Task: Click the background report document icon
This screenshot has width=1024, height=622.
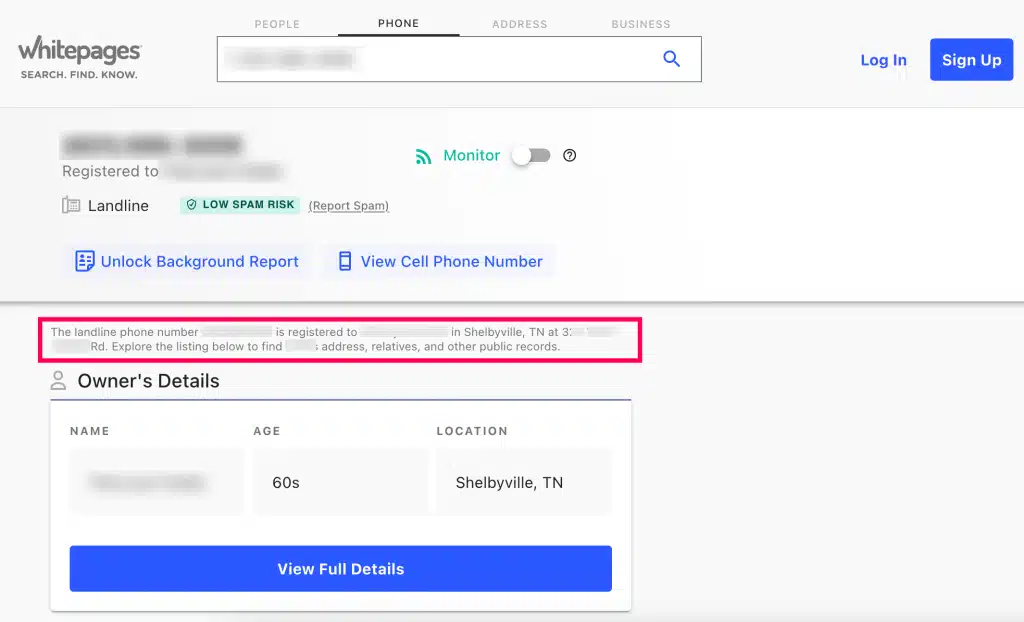Action: pyautogui.click(x=84, y=261)
